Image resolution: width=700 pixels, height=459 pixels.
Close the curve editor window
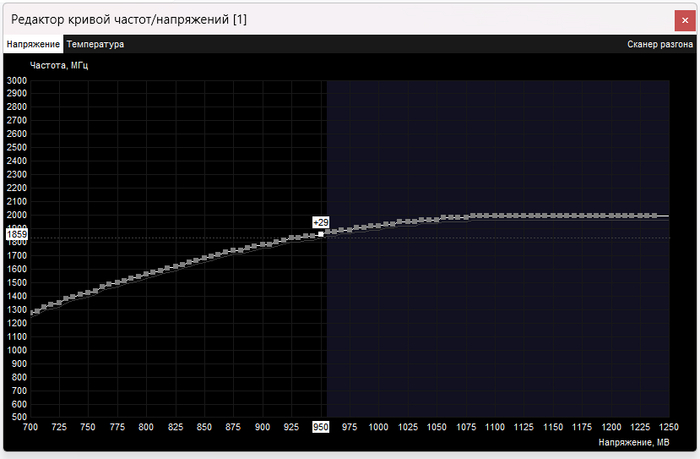[x=685, y=20]
